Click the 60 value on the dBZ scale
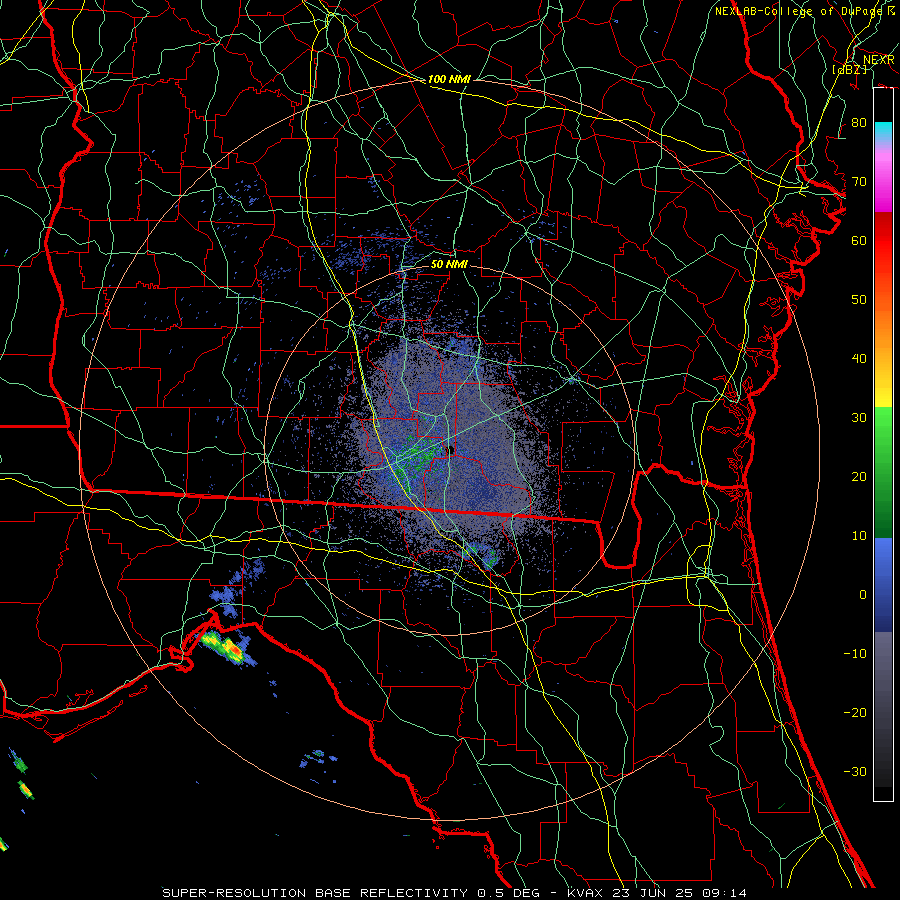900x900 pixels. [859, 240]
